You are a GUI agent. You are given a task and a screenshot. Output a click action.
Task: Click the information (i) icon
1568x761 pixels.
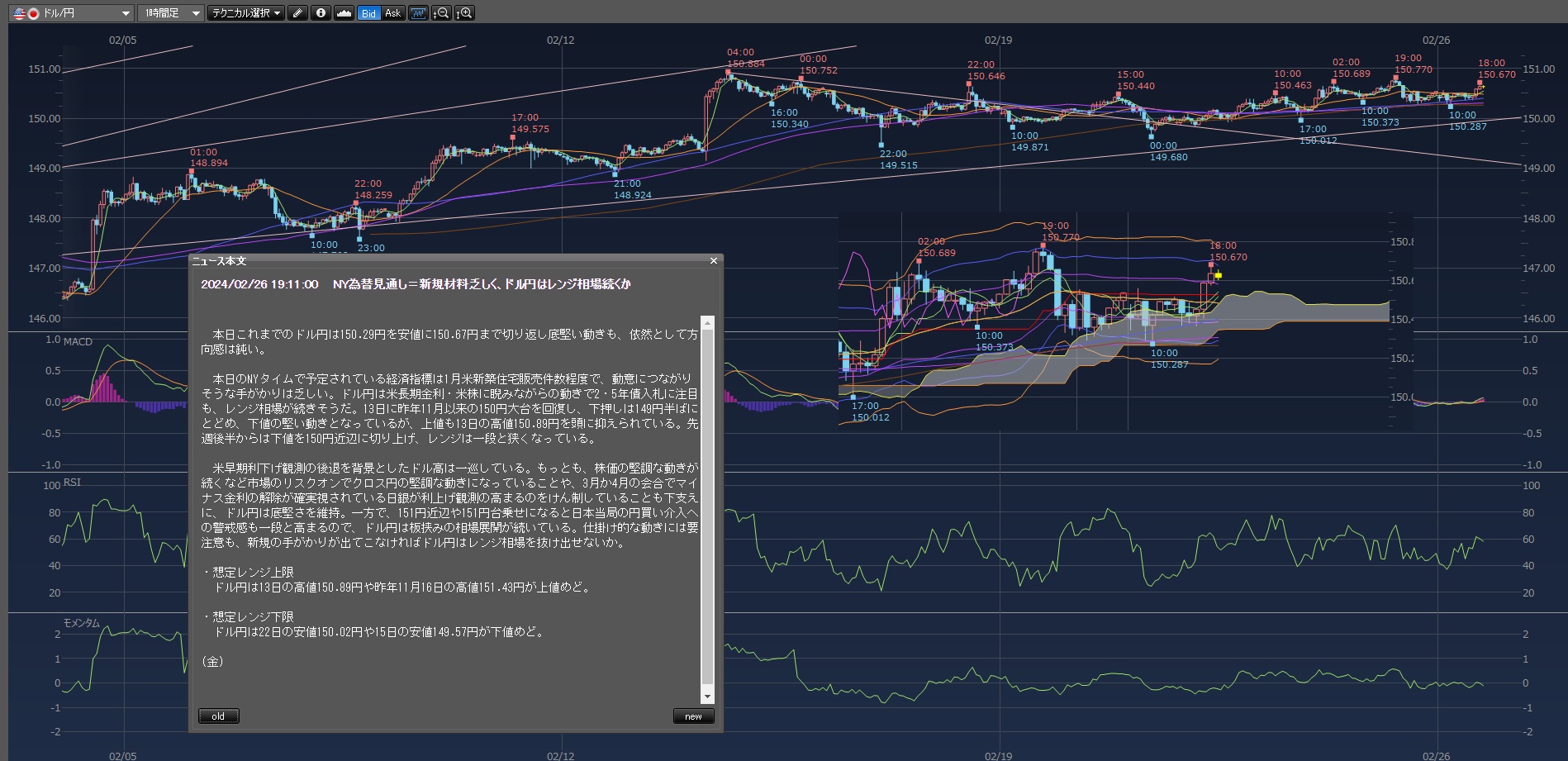tap(321, 13)
